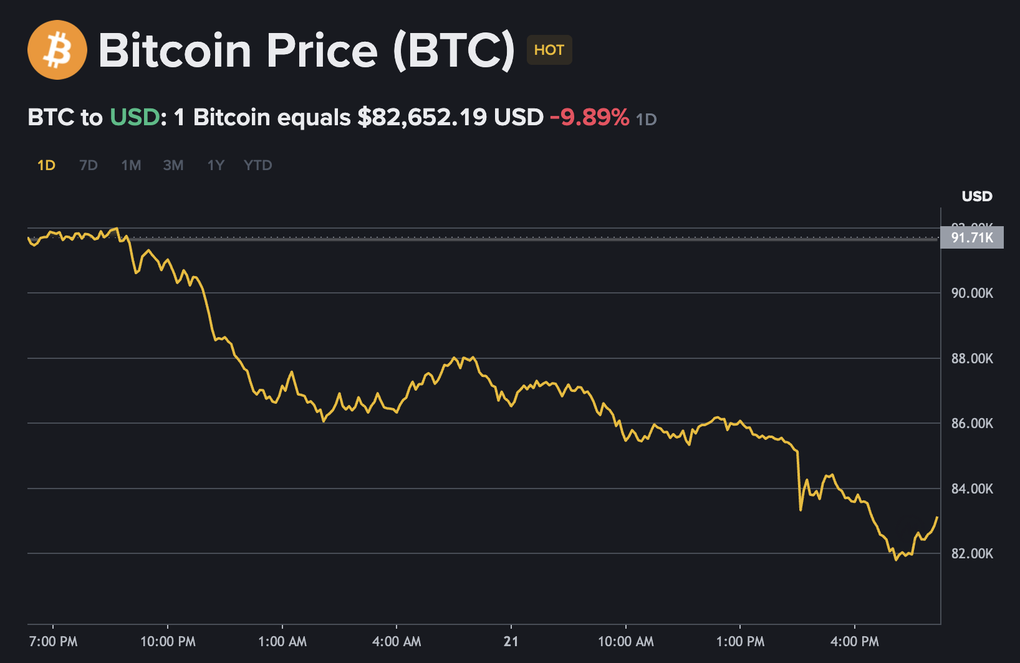Select the 91.71K current price marker
1020x663 pixels.
click(971, 238)
